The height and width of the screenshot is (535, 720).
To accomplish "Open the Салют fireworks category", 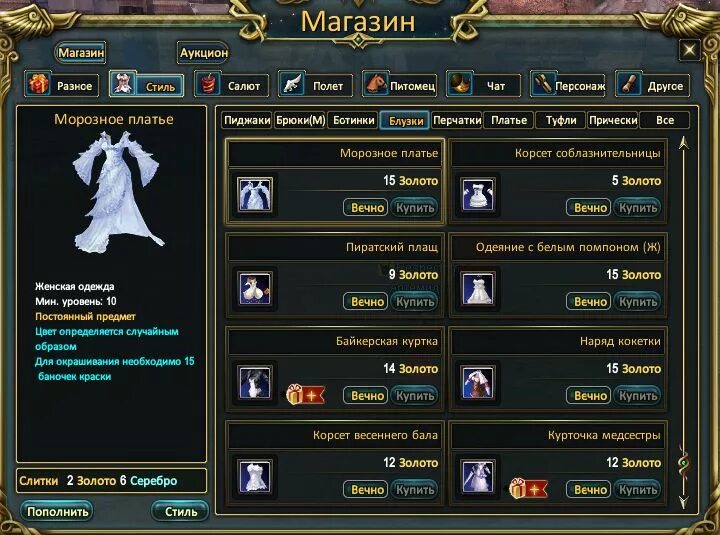I will 231,85.
